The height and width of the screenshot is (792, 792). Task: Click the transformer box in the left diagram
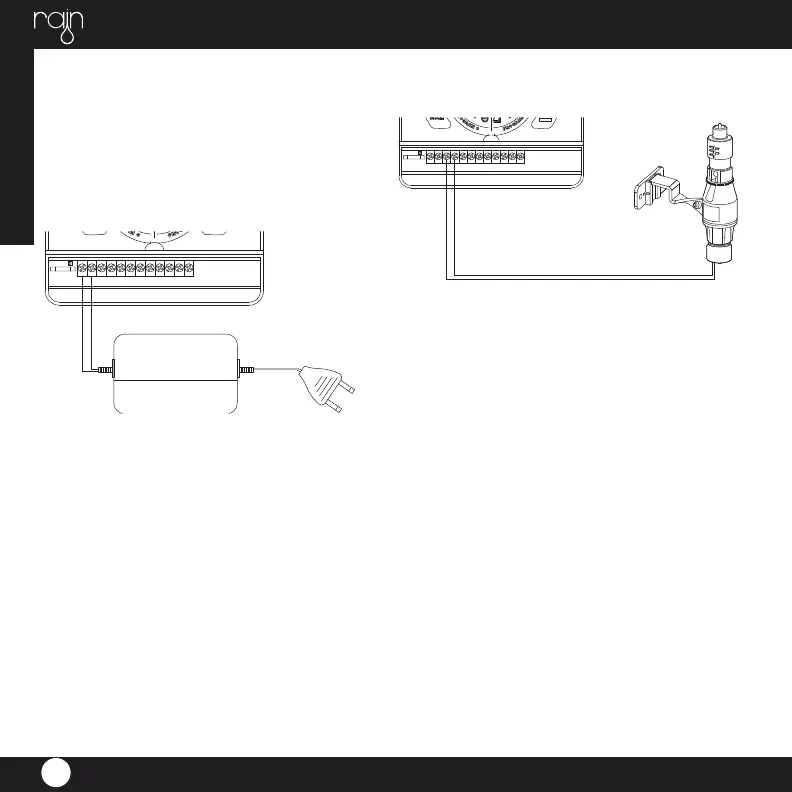[x=176, y=374]
